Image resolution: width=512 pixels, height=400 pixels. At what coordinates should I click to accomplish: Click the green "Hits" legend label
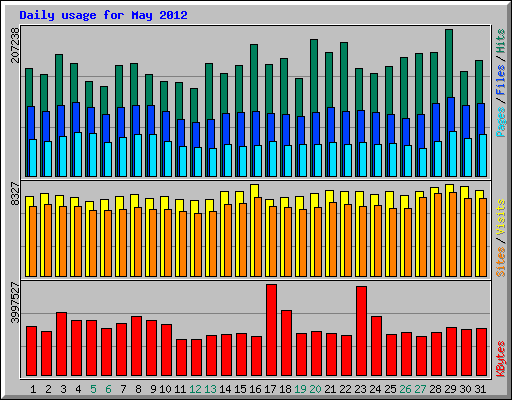point(501,41)
